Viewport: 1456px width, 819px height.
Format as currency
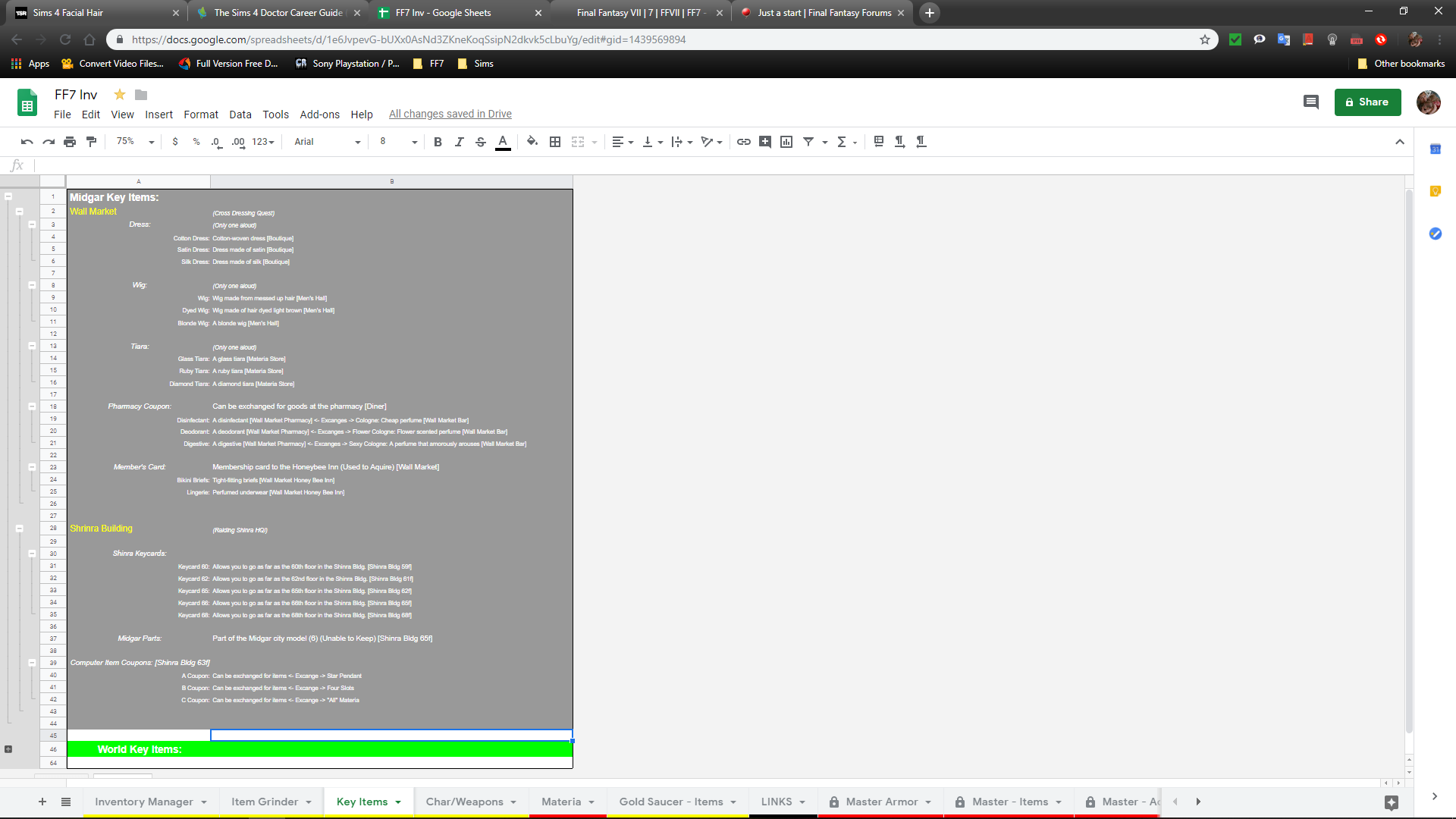pos(175,142)
